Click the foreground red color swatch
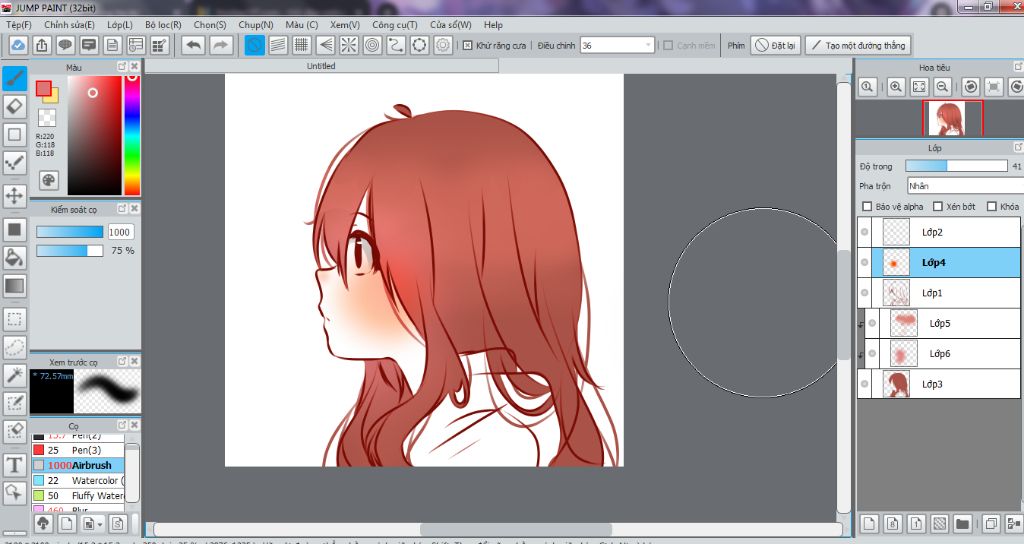Viewport: 1024px width, 544px height. pyautogui.click(x=44, y=88)
